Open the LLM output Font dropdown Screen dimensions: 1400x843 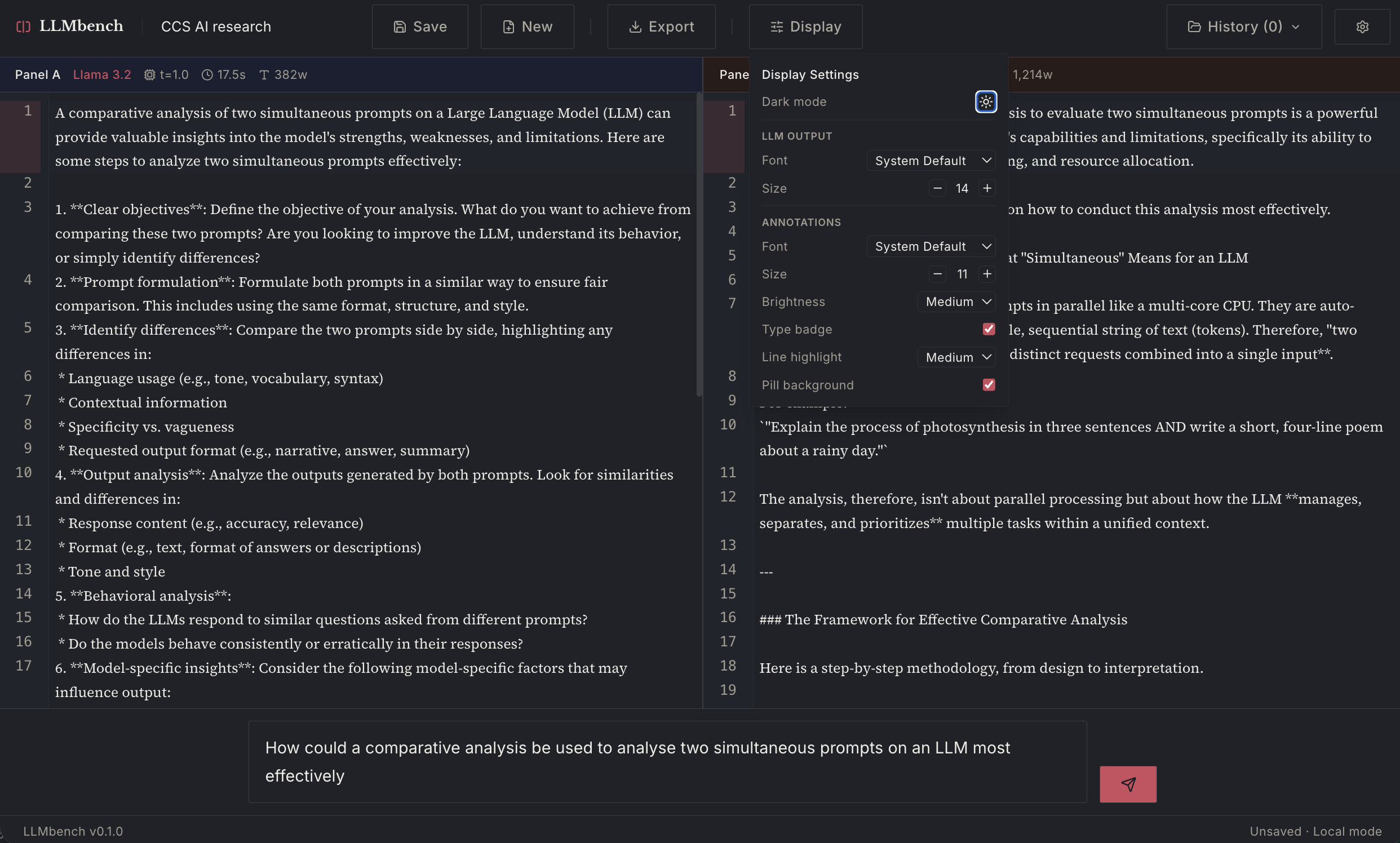[931, 161]
